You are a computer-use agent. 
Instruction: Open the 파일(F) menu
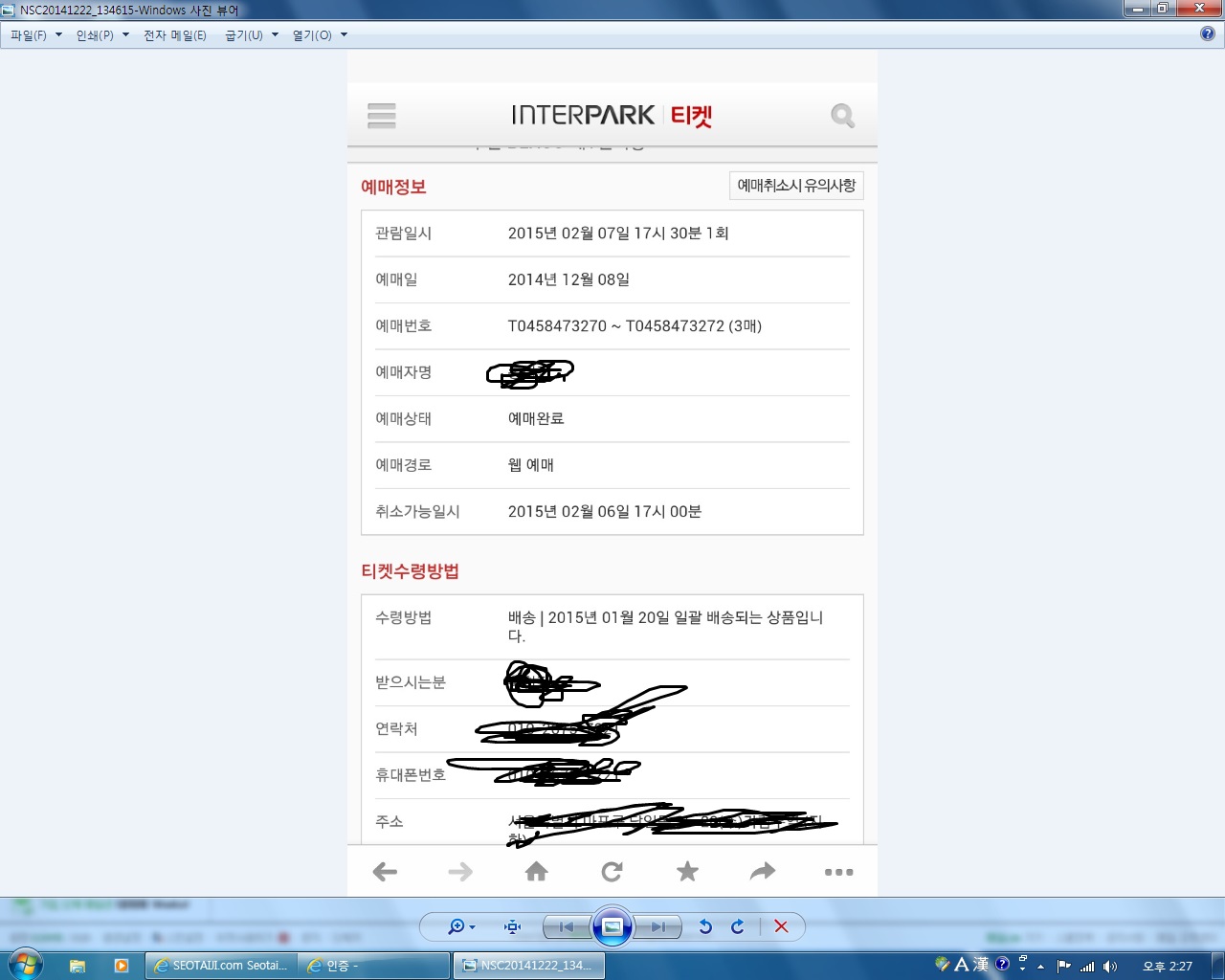point(35,35)
